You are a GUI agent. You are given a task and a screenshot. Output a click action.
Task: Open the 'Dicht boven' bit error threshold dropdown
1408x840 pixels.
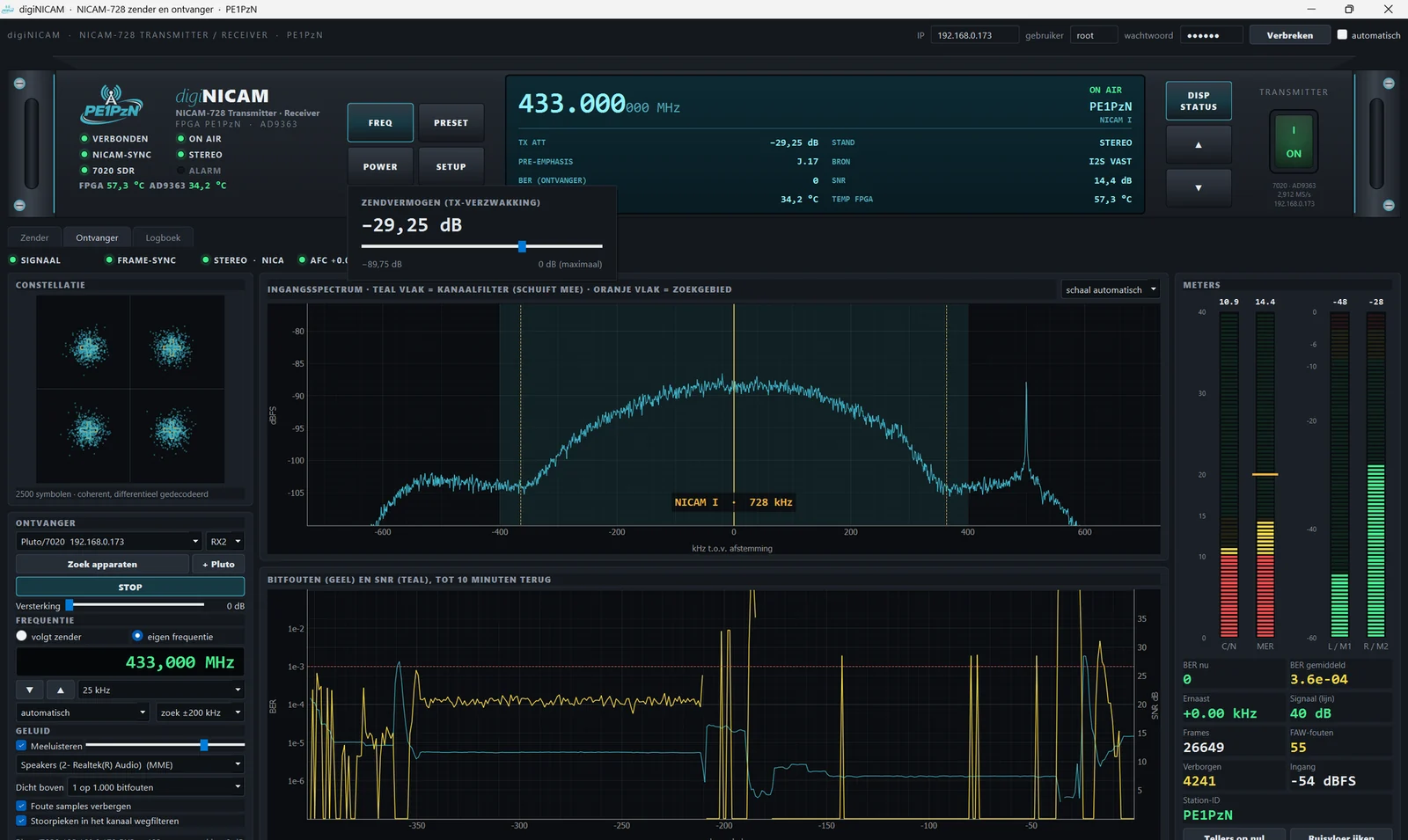[157, 787]
